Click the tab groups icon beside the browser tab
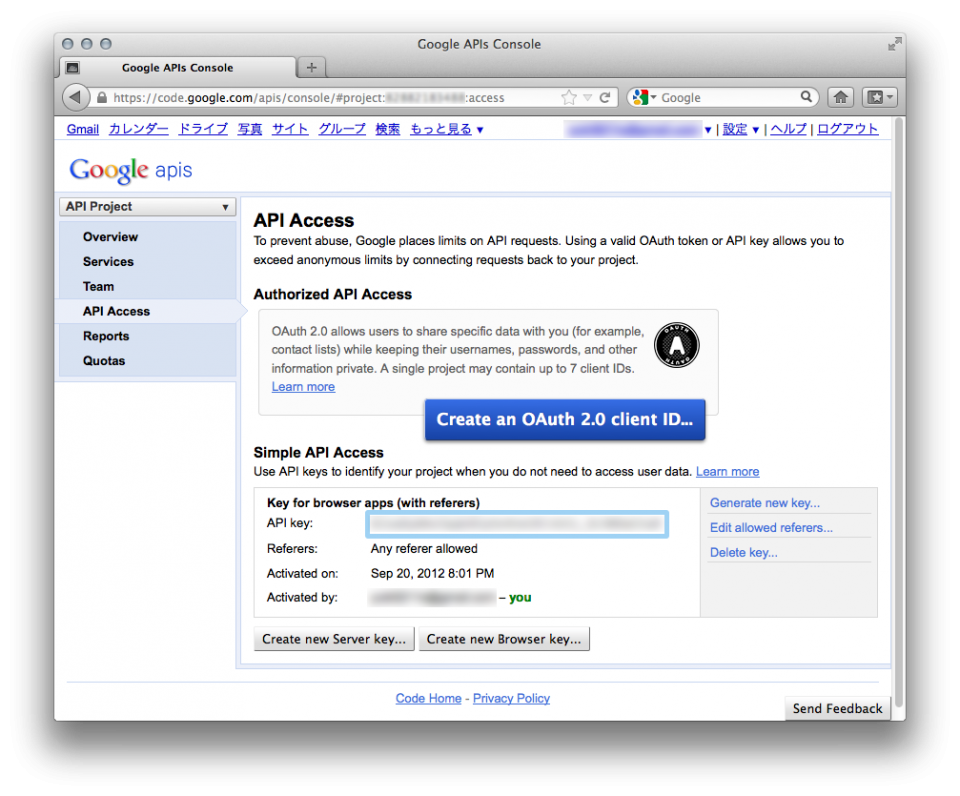Screen dimensions: 960x796 (x=72, y=67)
